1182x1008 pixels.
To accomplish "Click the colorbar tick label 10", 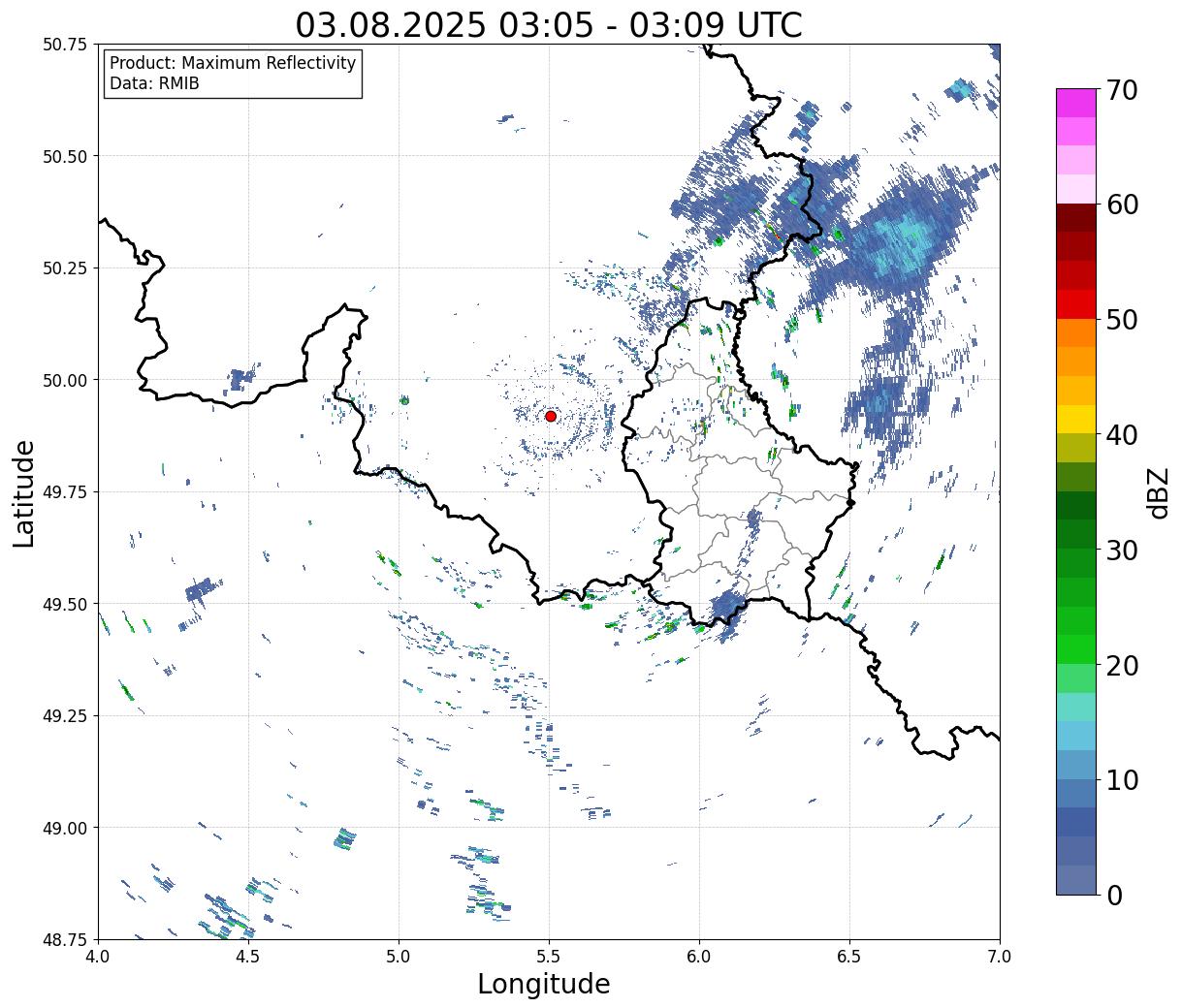I will (x=1122, y=780).
